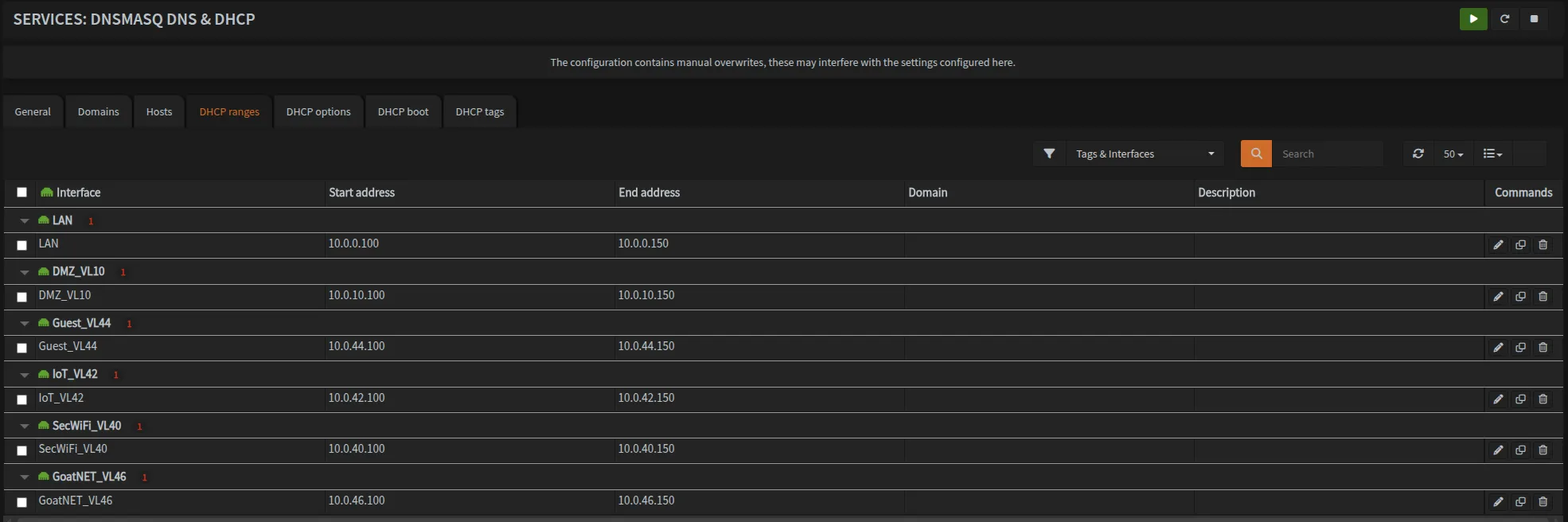
Task: Collapse the Guest_VL44 group
Action: [25, 324]
